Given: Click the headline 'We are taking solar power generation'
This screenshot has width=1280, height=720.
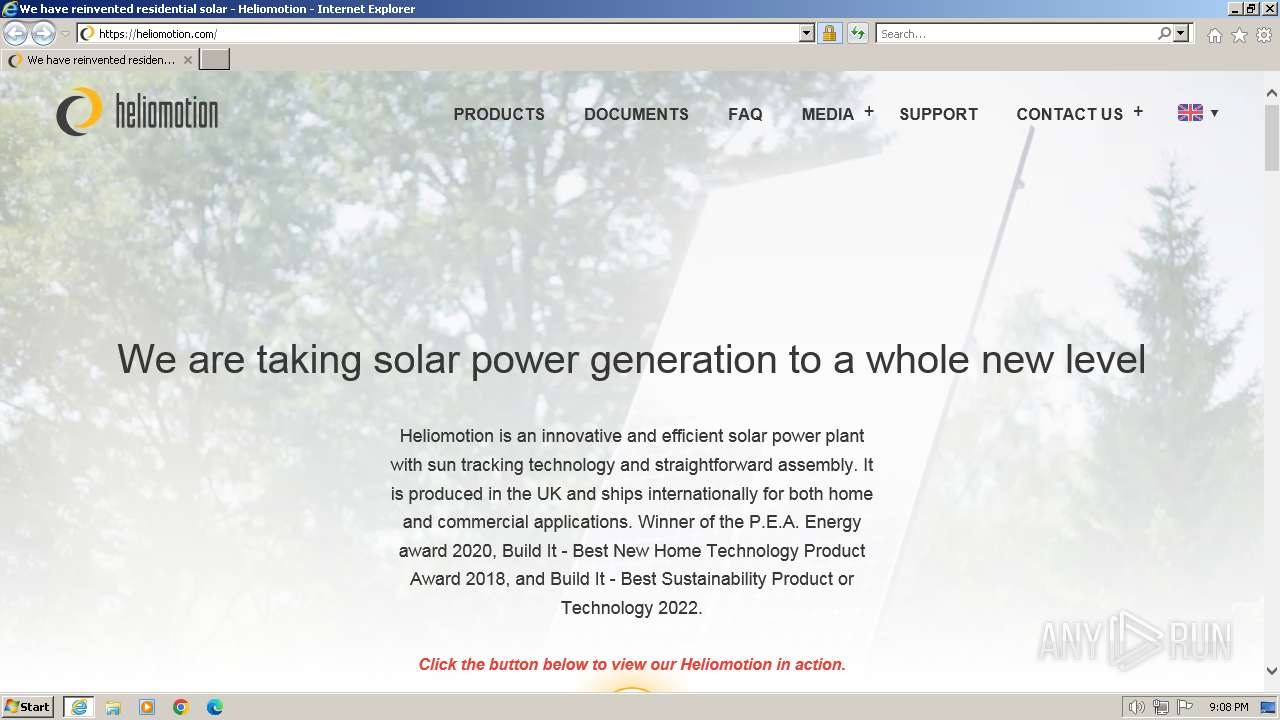Looking at the screenshot, I should 447,359.
